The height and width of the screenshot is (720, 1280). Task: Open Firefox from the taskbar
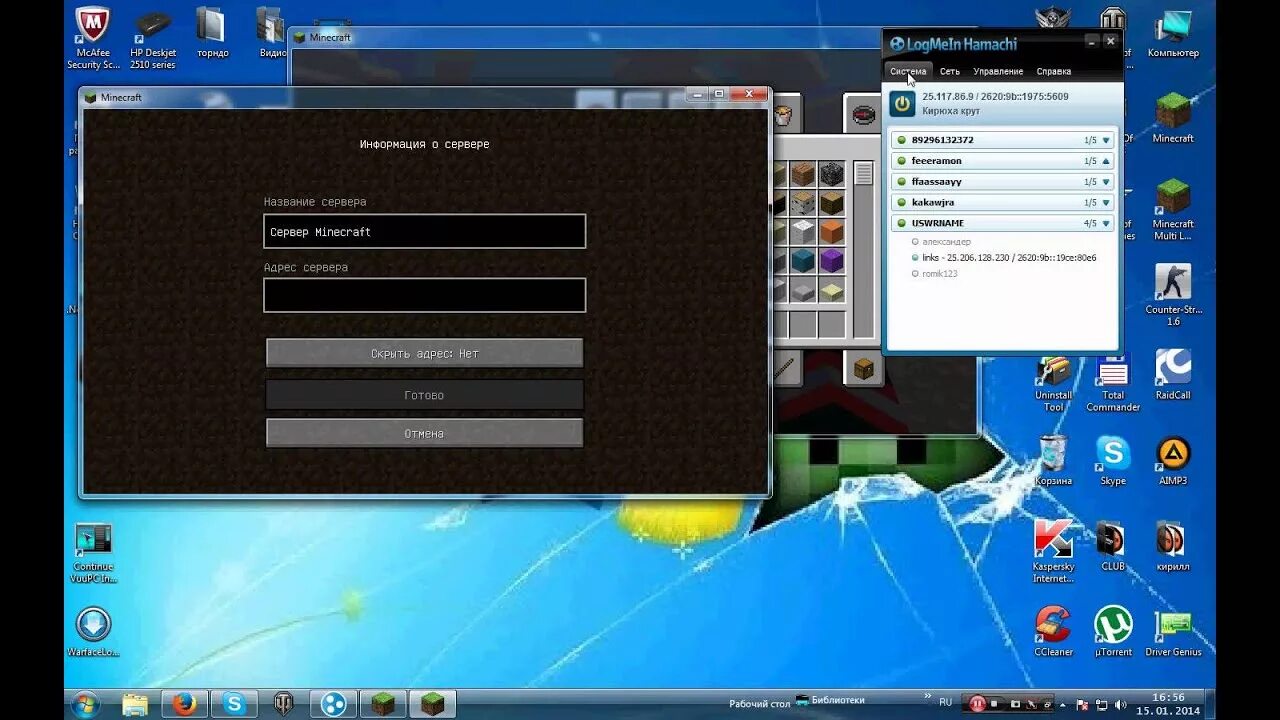tap(184, 704)
